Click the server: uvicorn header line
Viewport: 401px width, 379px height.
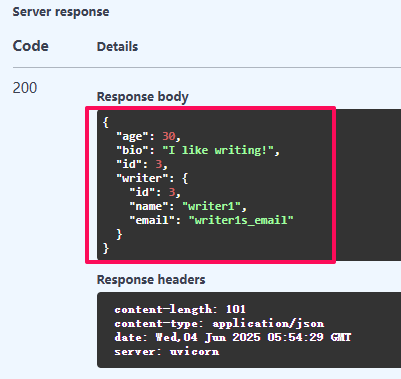(167, 351)
